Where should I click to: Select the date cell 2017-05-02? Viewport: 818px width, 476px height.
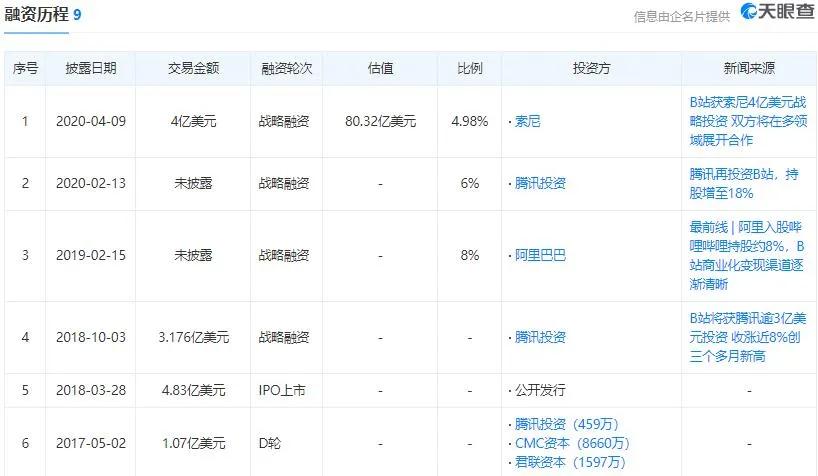click(91, 443)
